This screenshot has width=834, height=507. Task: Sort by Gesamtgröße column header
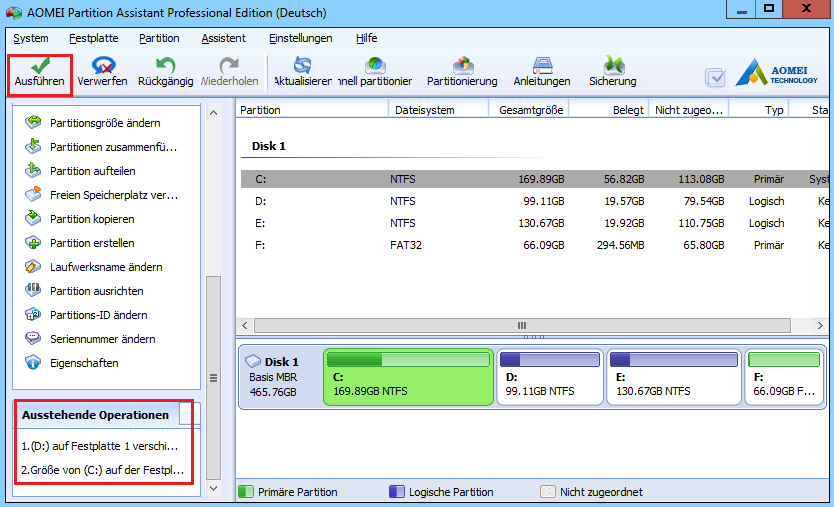click(529, 110)
